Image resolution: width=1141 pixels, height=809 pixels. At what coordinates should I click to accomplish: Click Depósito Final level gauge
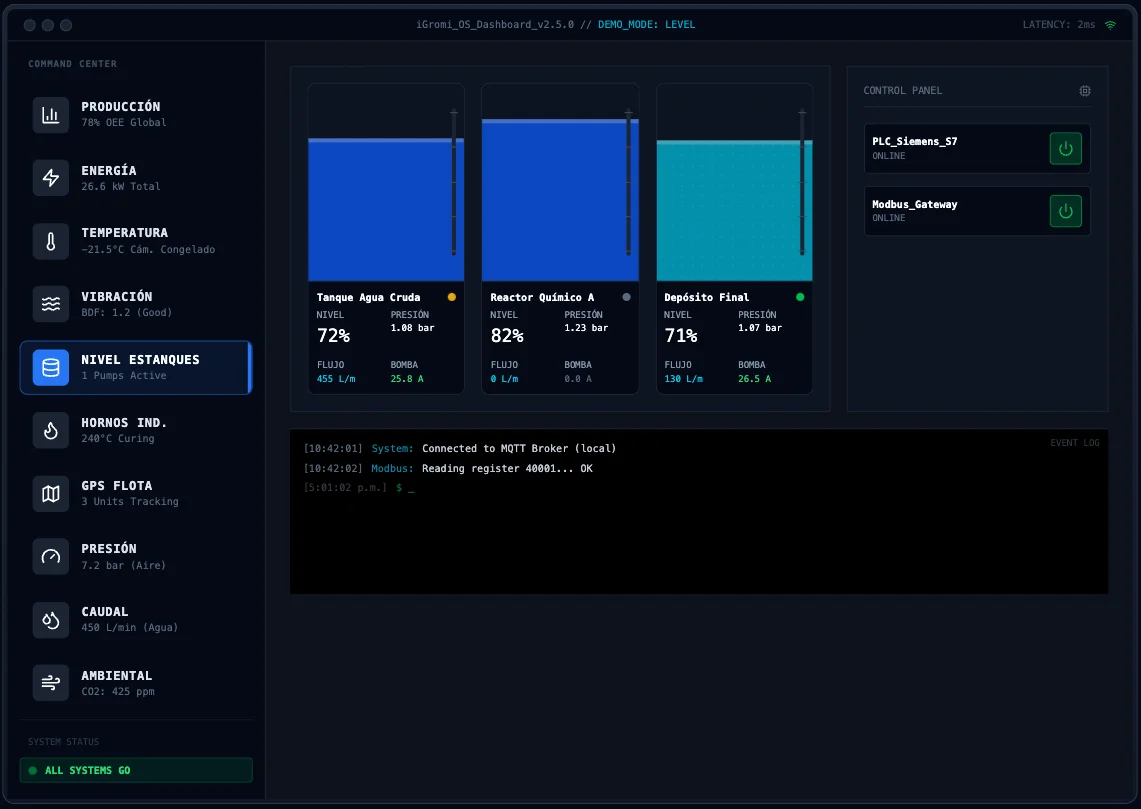click(x=803, y=182)
